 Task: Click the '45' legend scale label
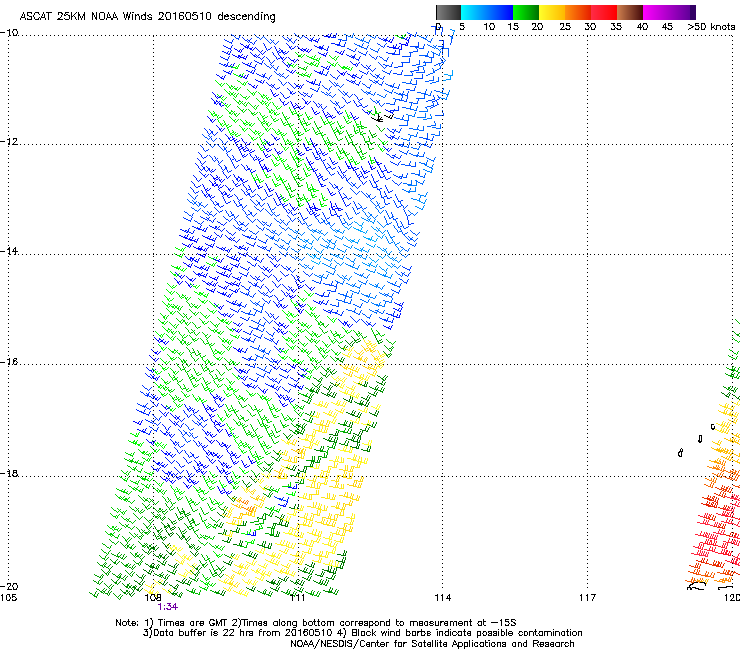pyautogui.click(x=667, y=27)
